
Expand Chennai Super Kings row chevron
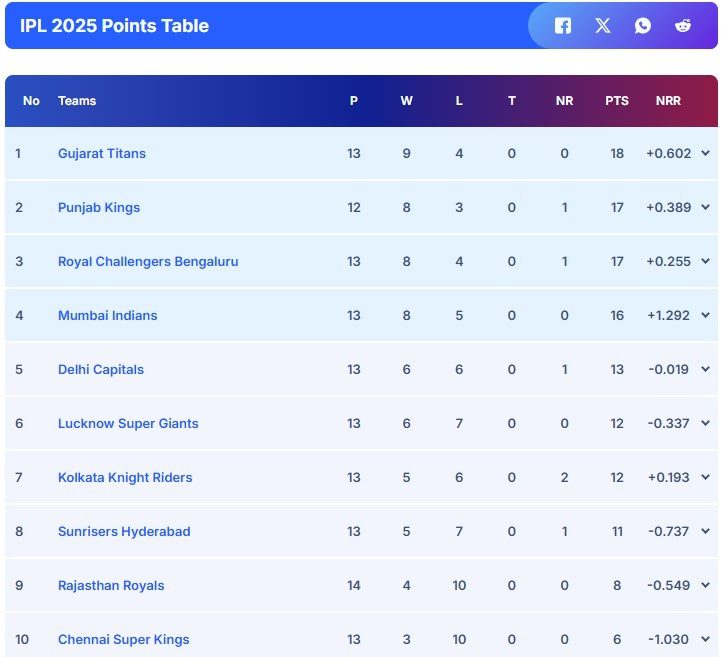705,639
